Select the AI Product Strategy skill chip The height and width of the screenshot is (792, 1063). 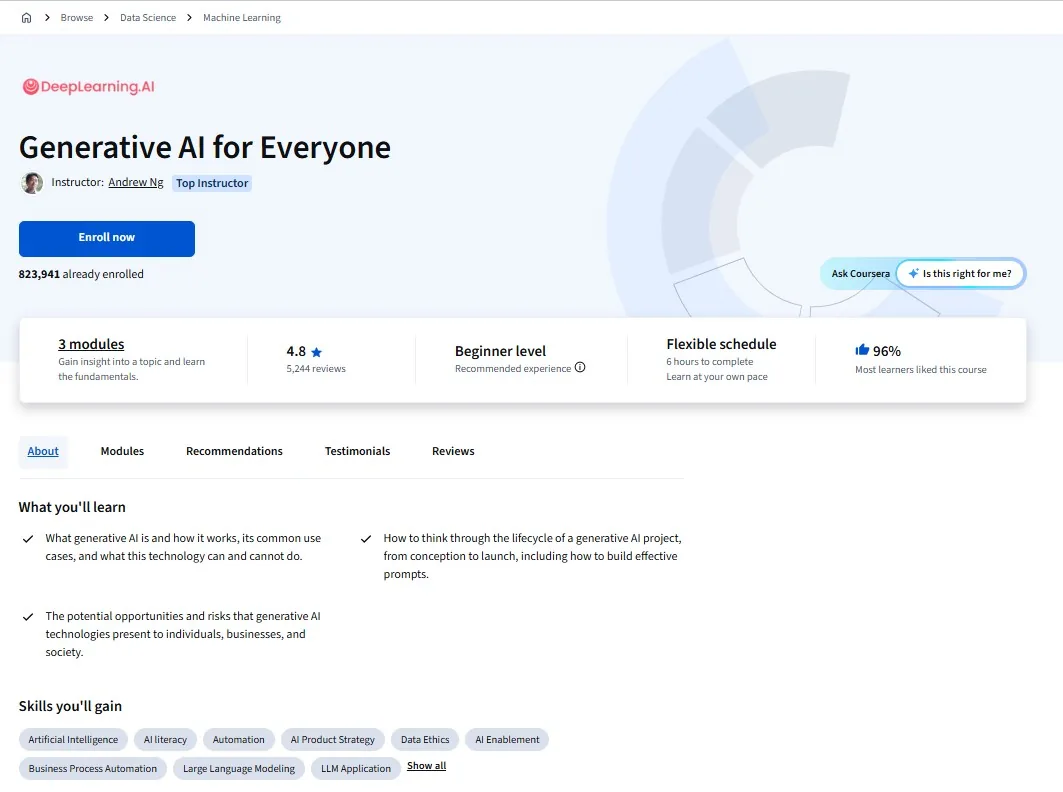click(333, 740)
